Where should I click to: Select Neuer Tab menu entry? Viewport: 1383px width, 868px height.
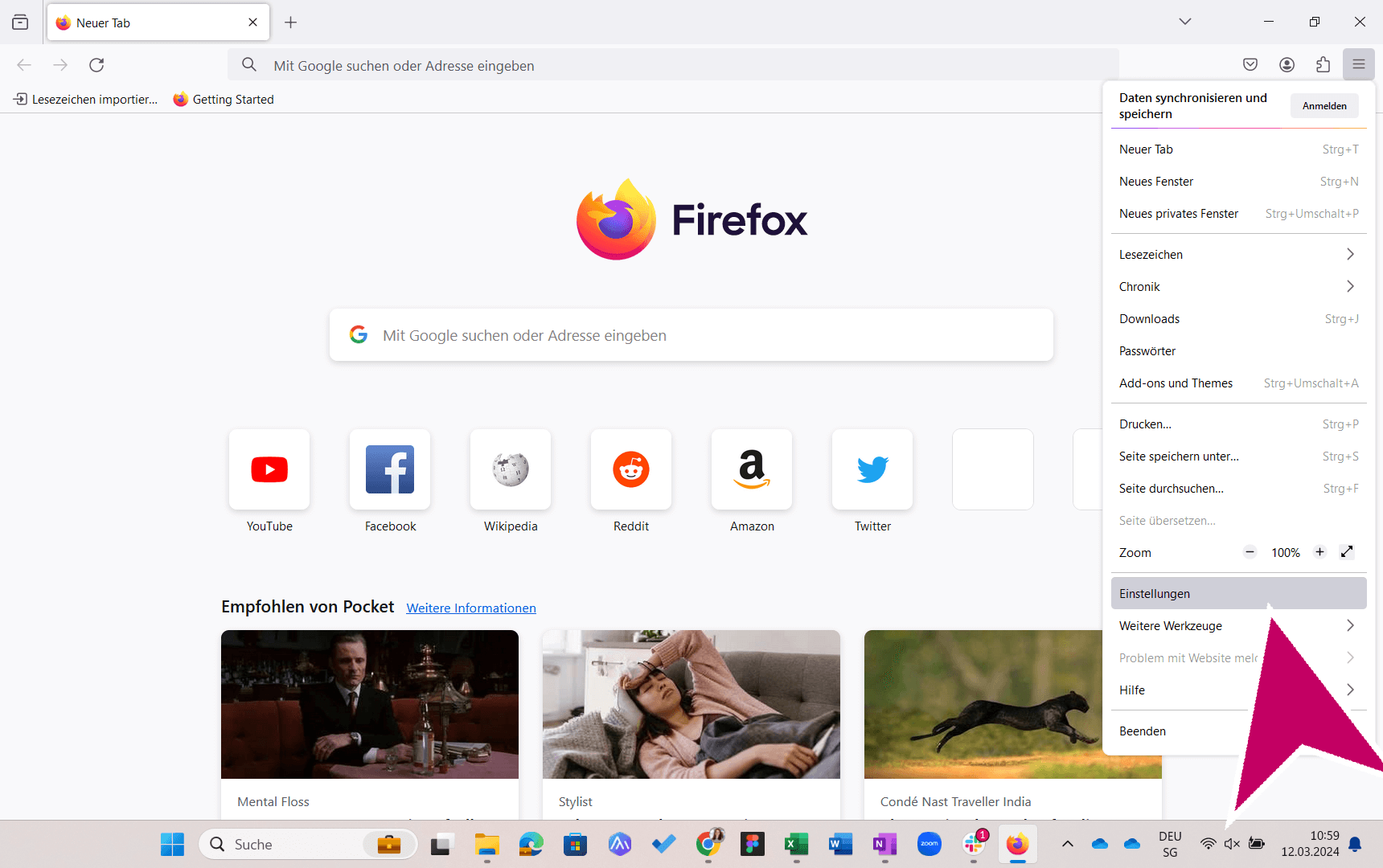point(1238,149)
